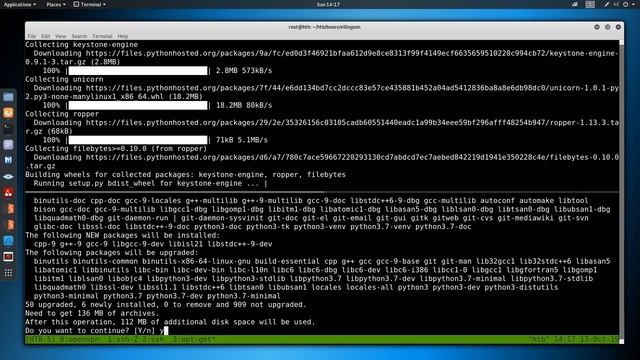640x360 pixels.
Task: Open the red screen icon in the dock
Action: [x=8, y=257]
